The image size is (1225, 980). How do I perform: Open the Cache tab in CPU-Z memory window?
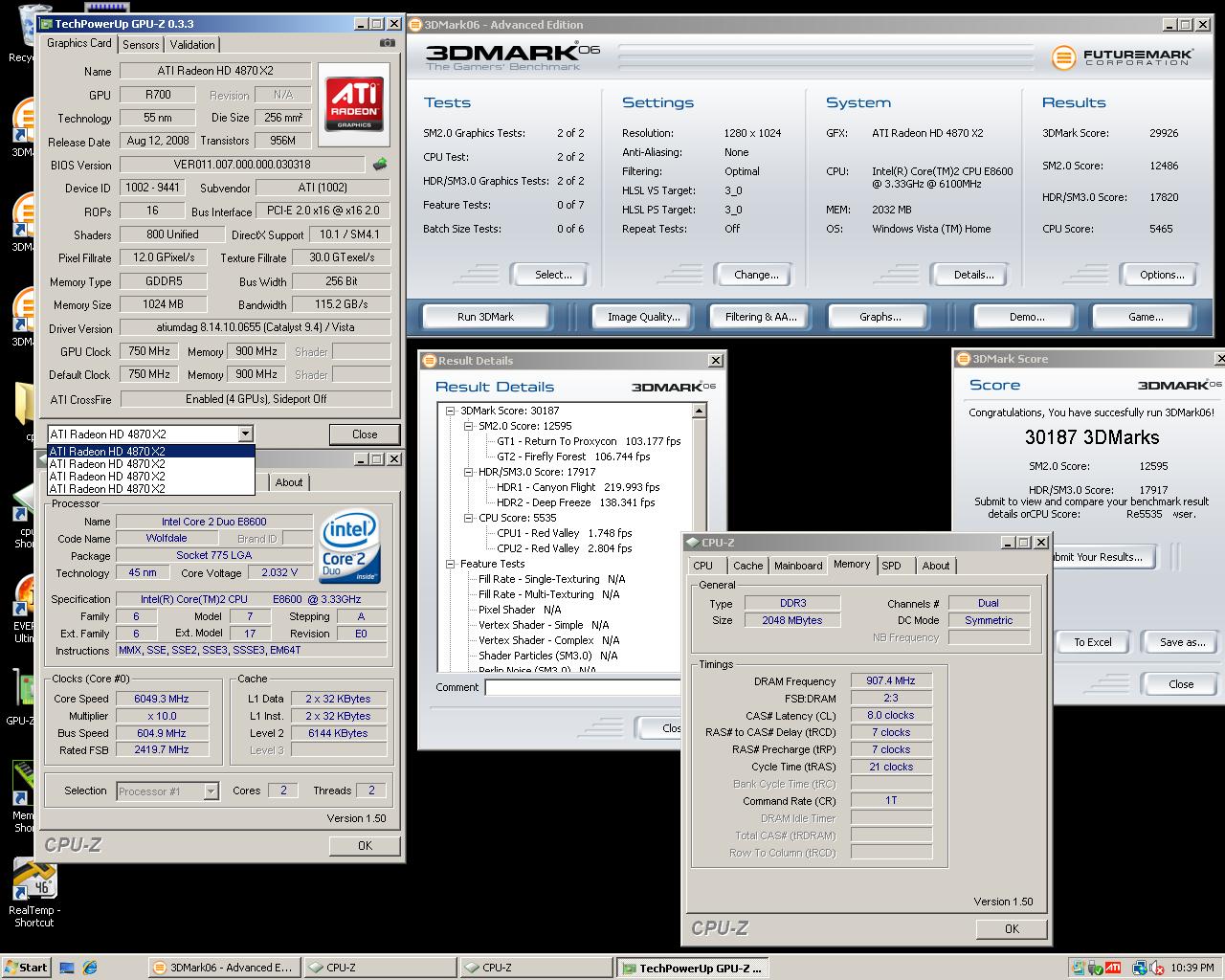[747, 566]
